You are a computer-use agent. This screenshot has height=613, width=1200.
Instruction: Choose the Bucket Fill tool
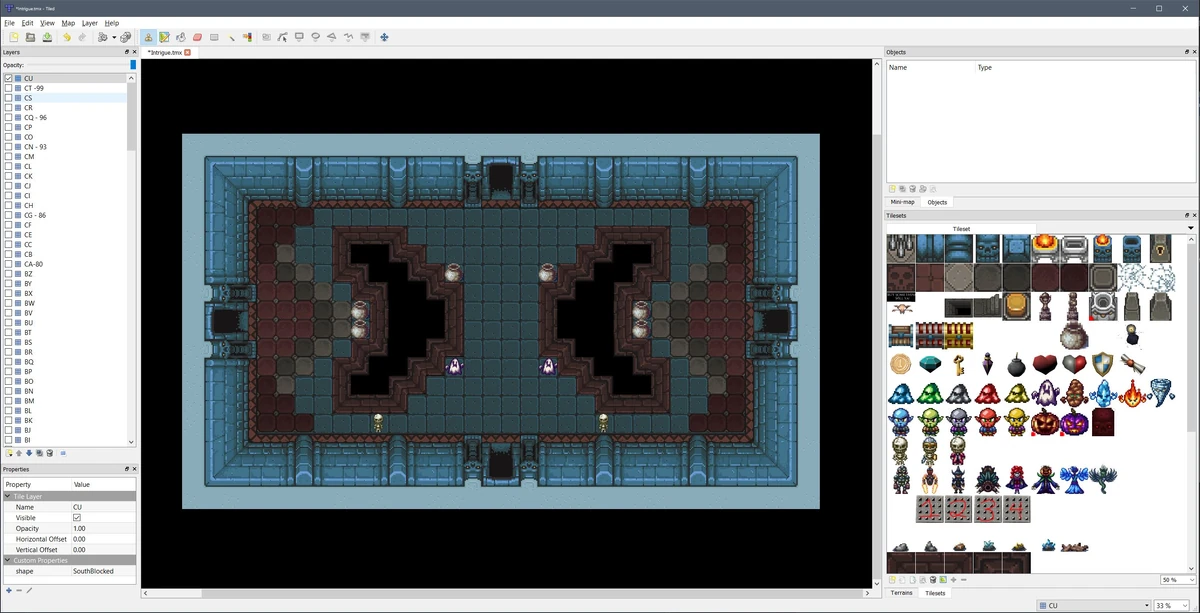pos(181,37)
